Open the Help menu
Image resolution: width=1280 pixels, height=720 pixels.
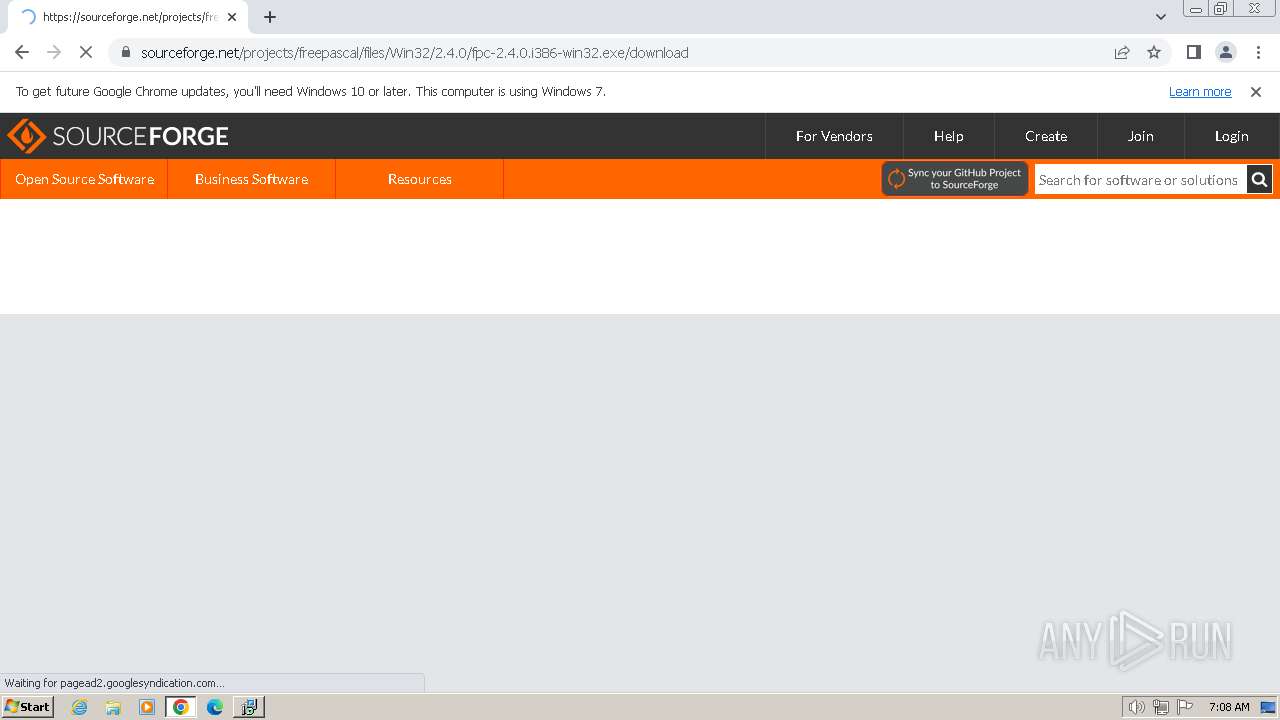949,136
